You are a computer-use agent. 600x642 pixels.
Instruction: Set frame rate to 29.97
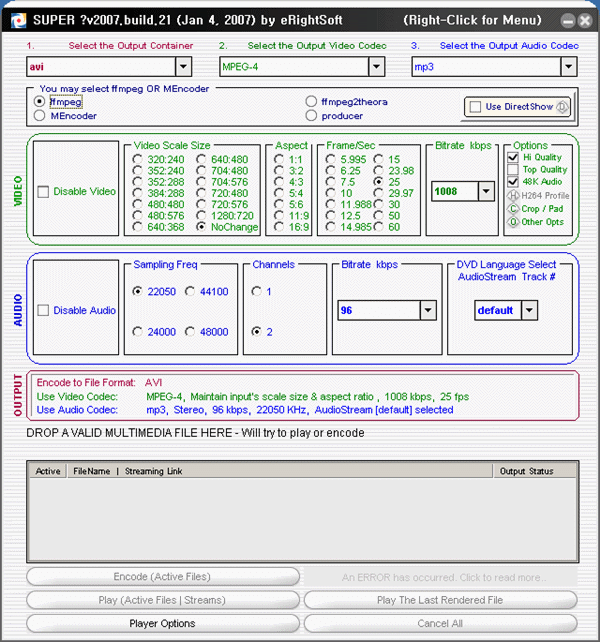[378, 193]
